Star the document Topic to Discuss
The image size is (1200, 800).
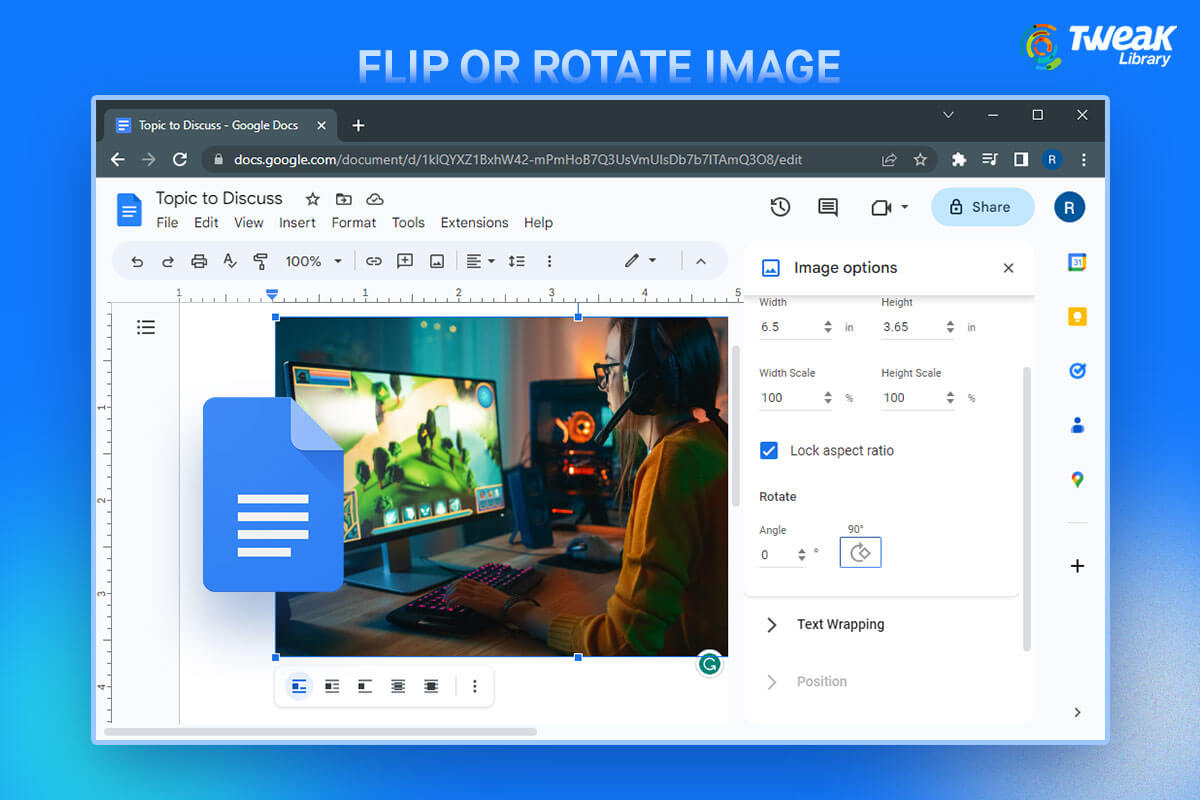[313, 199]
